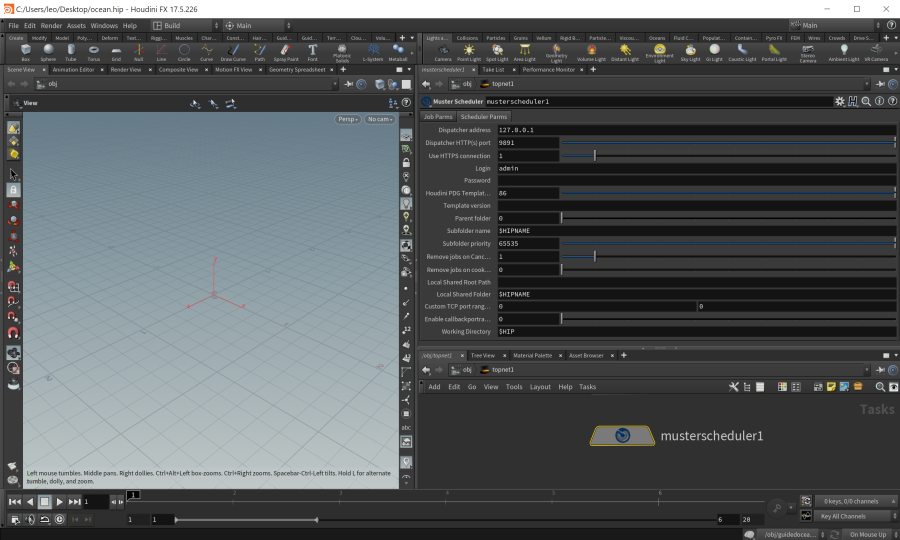Toggle Enable callback port range setting
This screenshot has width=900, height=540.
(528, 319)
